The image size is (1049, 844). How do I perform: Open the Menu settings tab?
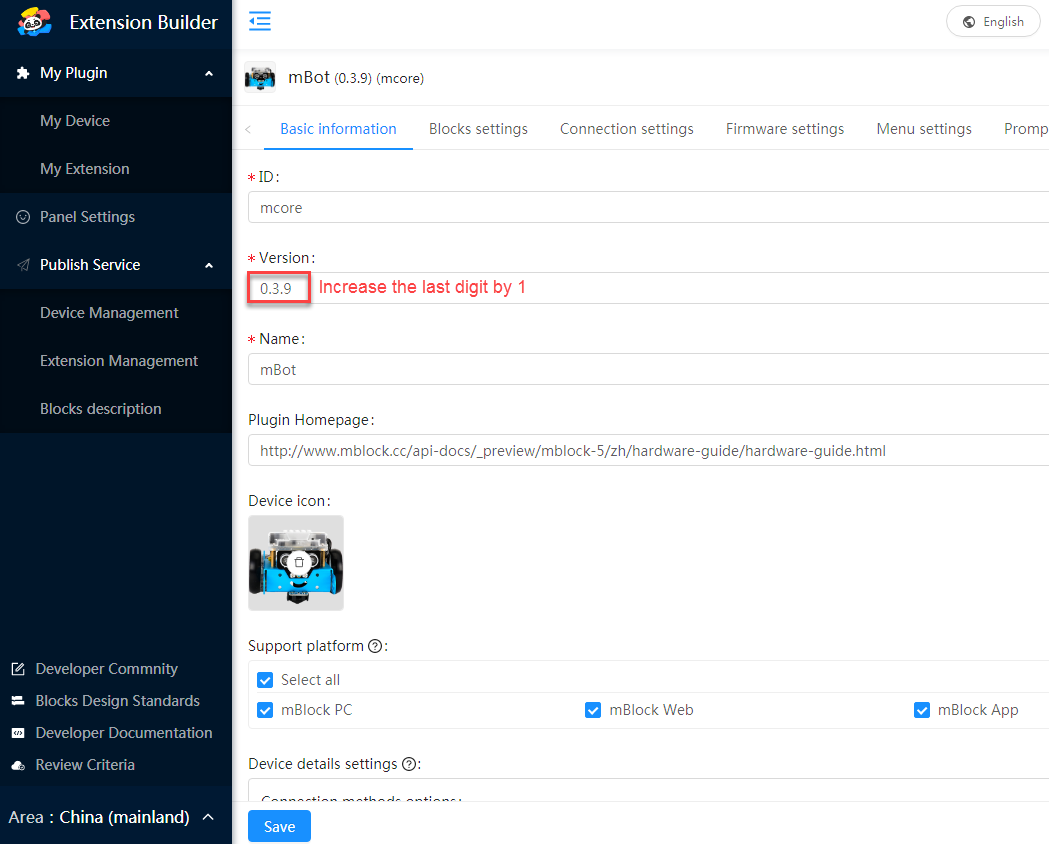924,129
